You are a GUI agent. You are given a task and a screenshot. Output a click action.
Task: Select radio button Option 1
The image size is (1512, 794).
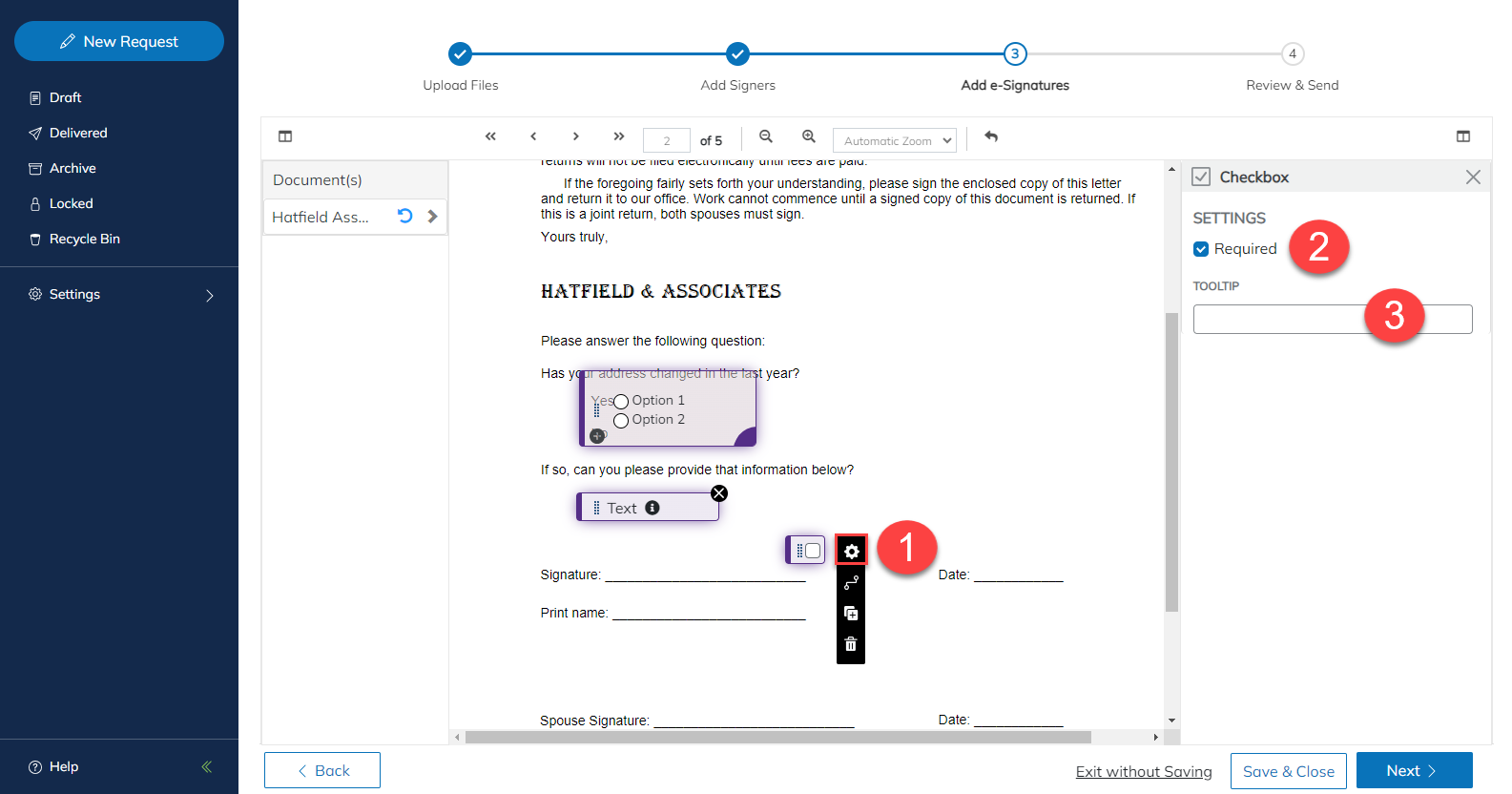(x=621, y=401)
